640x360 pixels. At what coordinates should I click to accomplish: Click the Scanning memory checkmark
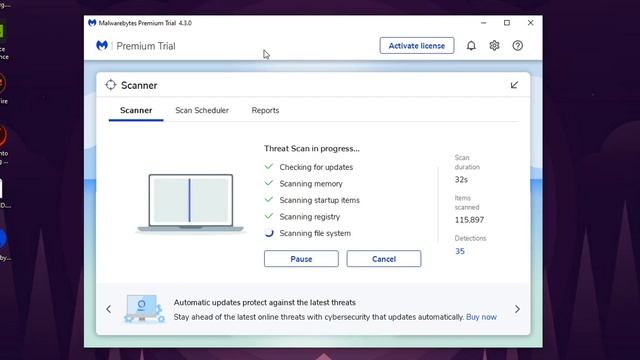tap(269, 183)
